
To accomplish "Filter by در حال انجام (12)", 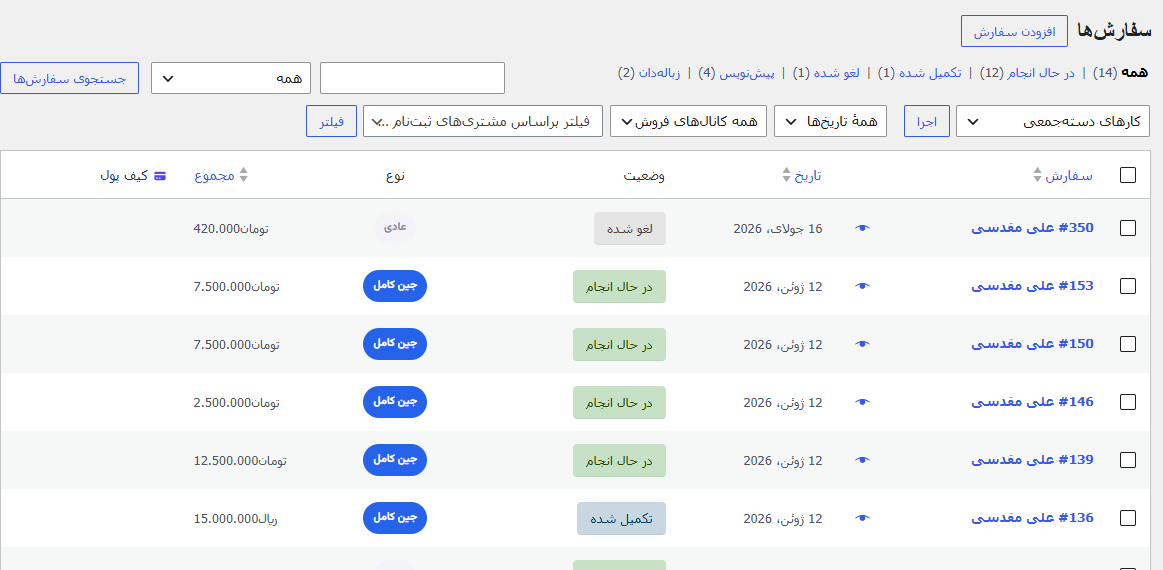I will [1027, 73].
